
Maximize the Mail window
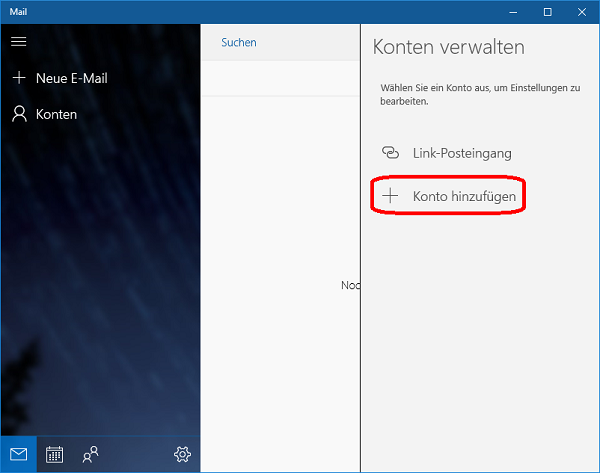click(547, 11)
